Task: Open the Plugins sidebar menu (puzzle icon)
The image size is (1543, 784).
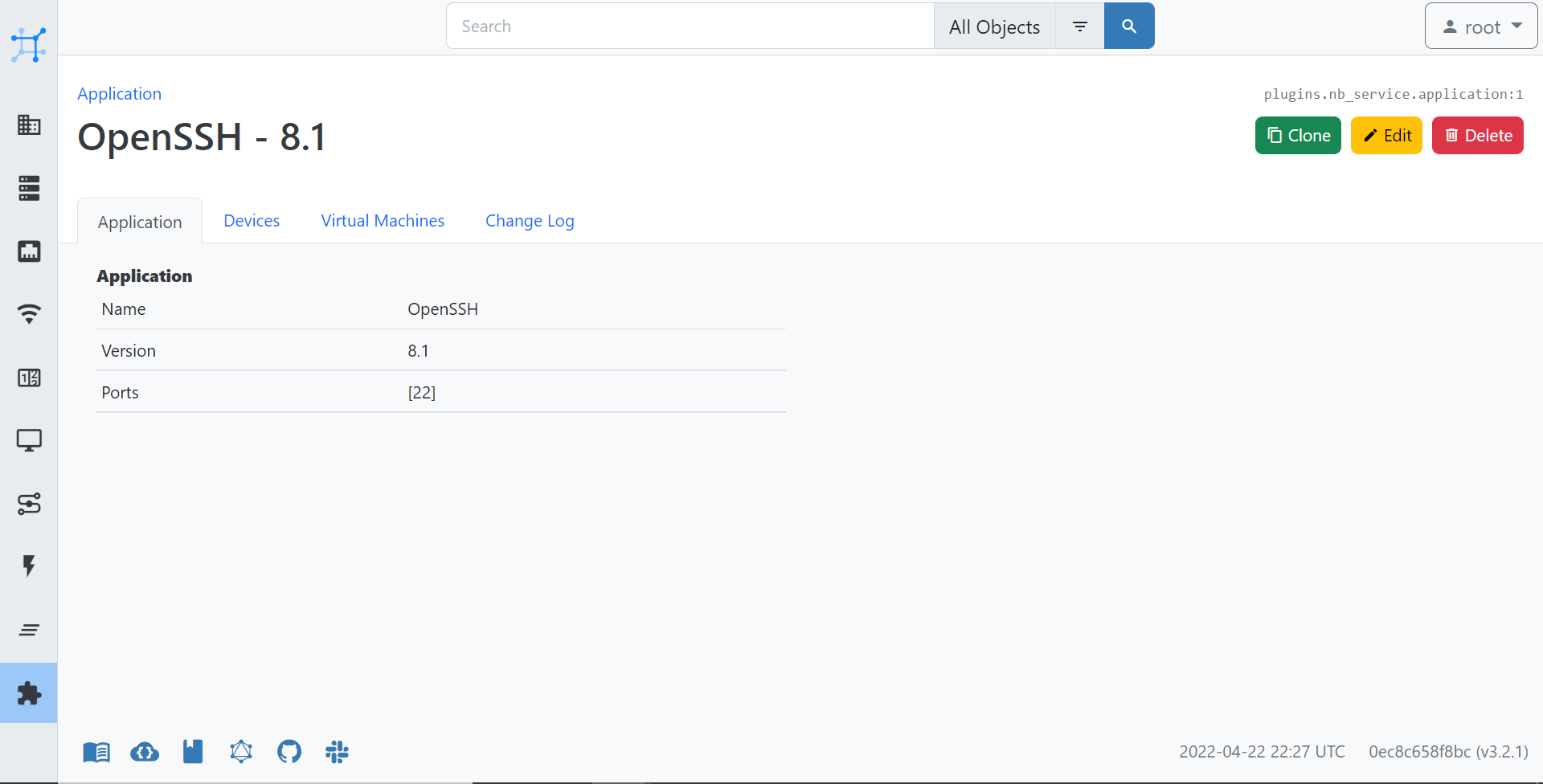Action: click(x=29, y=692)
